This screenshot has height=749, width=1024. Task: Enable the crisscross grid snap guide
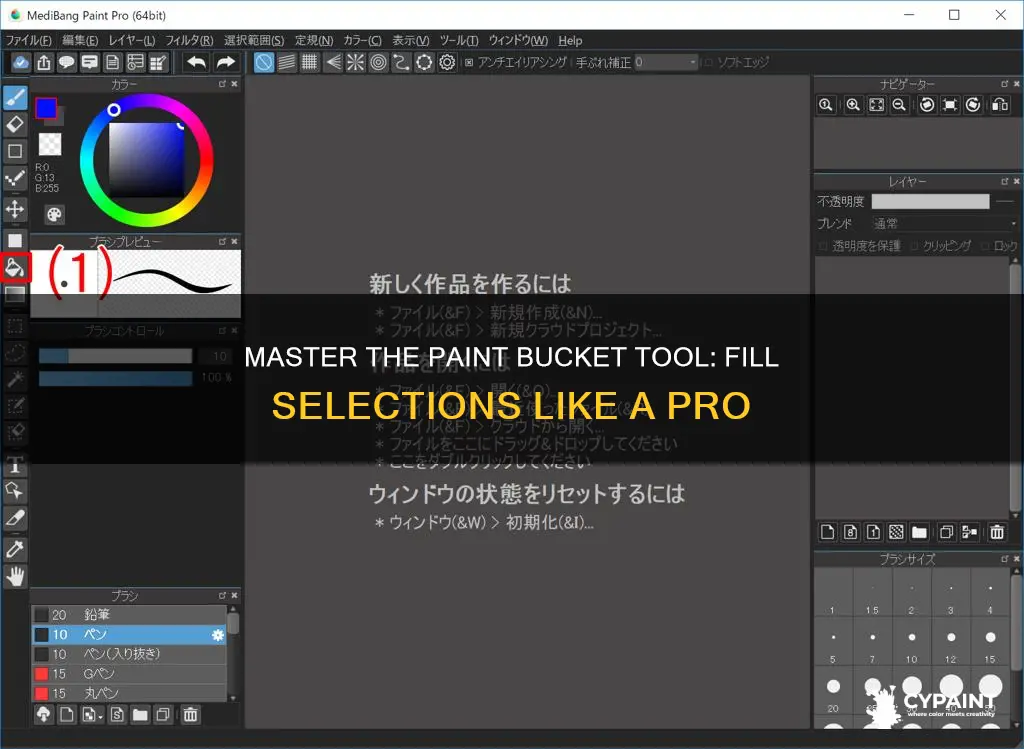pyautogui.click(x=310, y=63)
